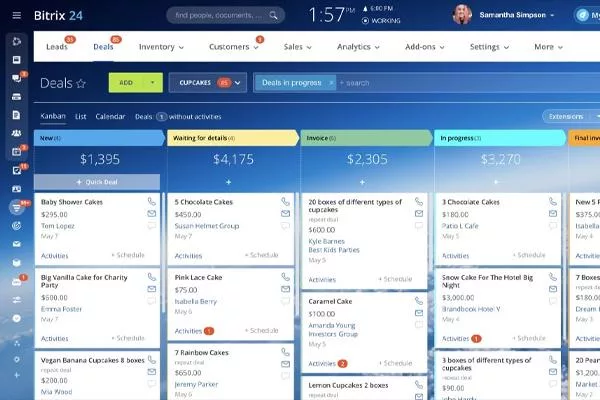This screenshot has width=600, height=400.
Task: Open the chat icon in left sidebar
Action: [16, 60]
